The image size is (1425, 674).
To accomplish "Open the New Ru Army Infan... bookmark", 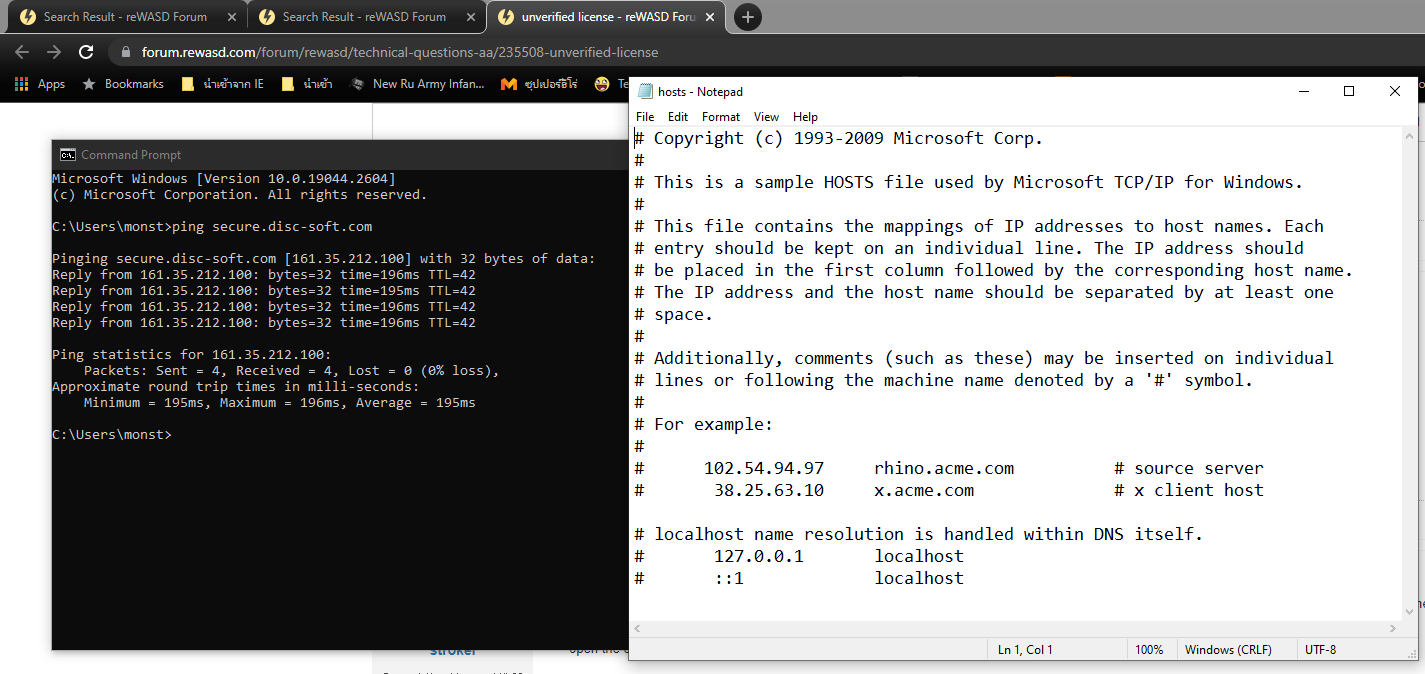I will [x=418, y=84].
